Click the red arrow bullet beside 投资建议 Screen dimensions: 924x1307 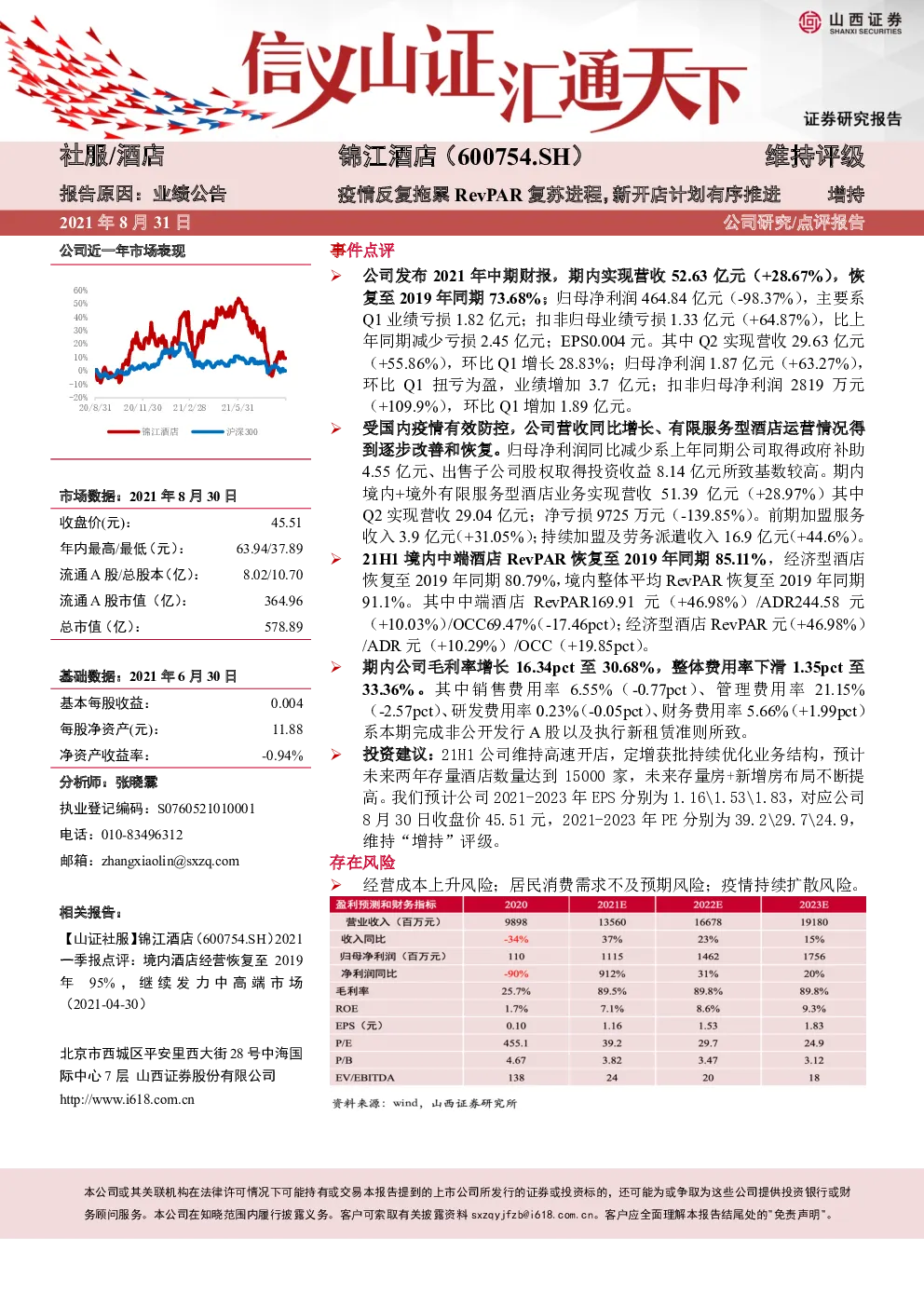[336, 755]
